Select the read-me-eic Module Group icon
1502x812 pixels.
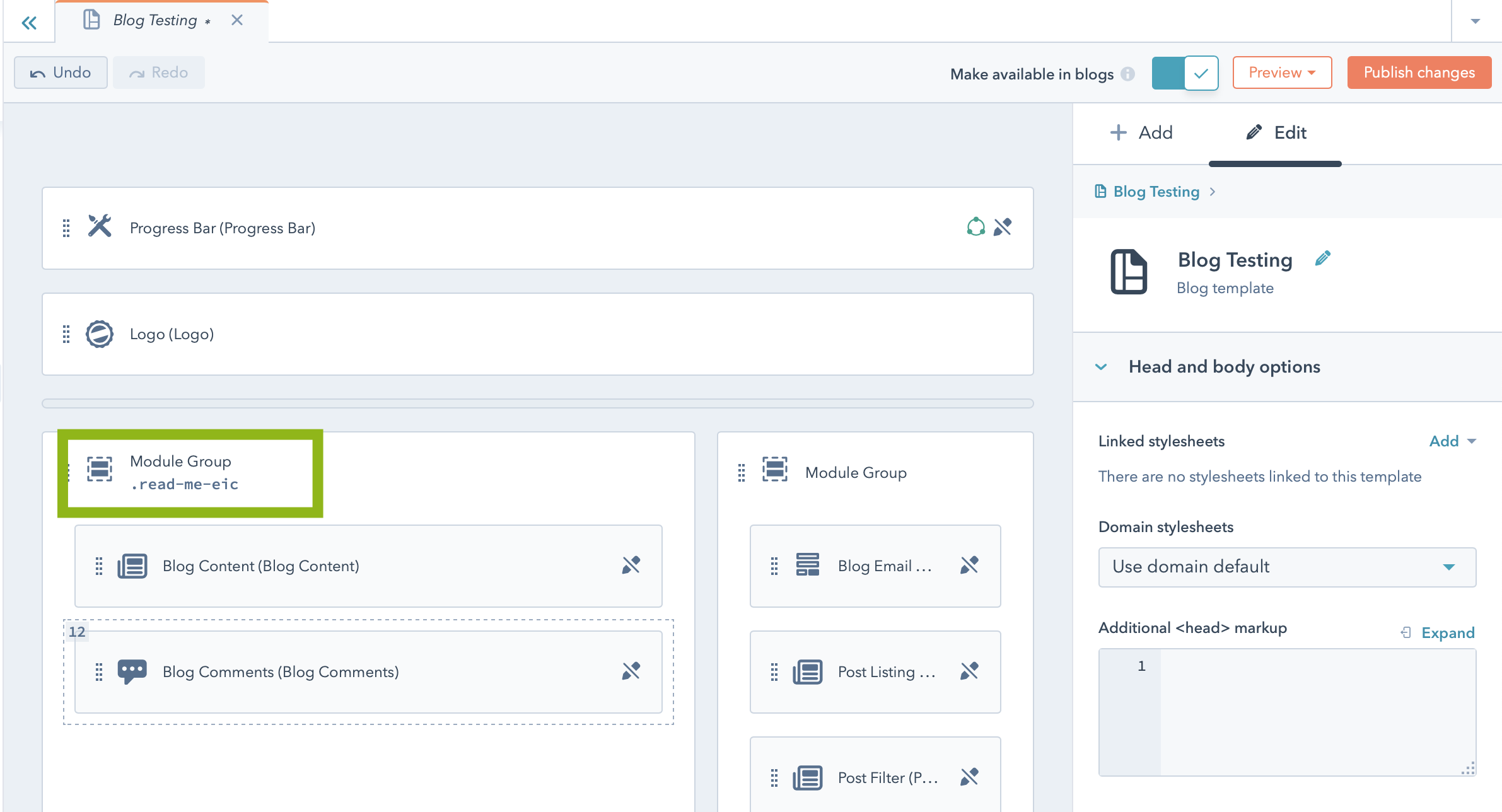100,470
